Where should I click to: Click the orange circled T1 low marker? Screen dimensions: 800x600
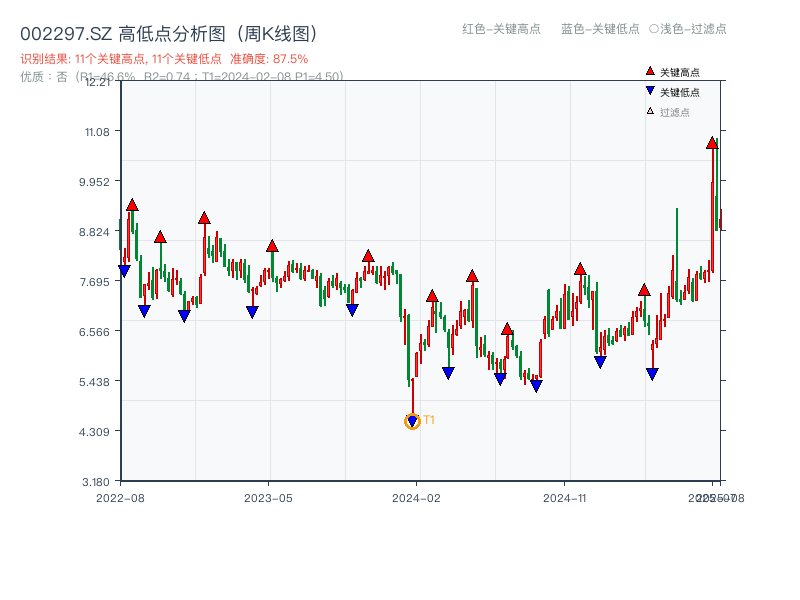[x=412, y=421]
